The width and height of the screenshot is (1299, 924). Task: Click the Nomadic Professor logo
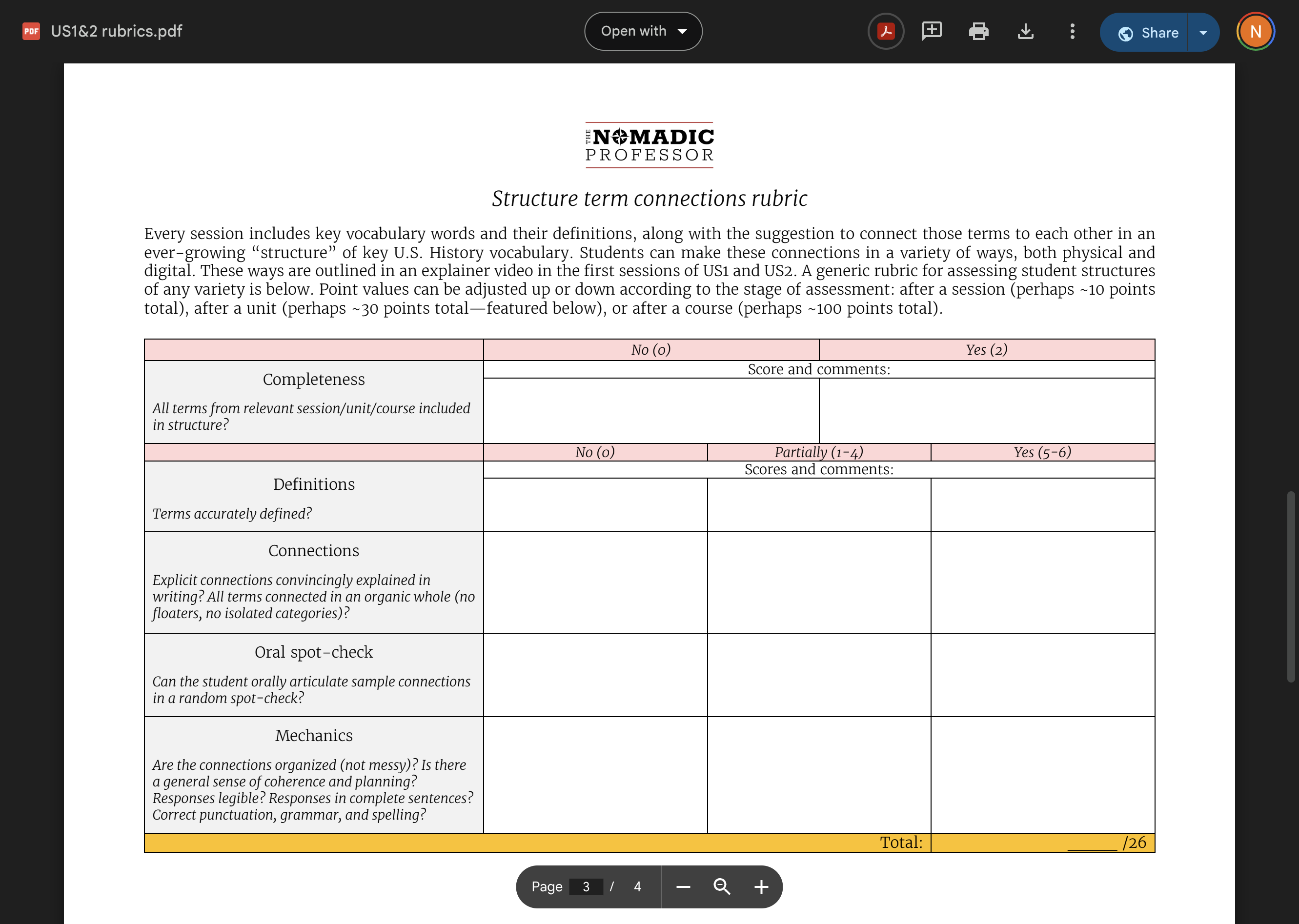(649, 145)
